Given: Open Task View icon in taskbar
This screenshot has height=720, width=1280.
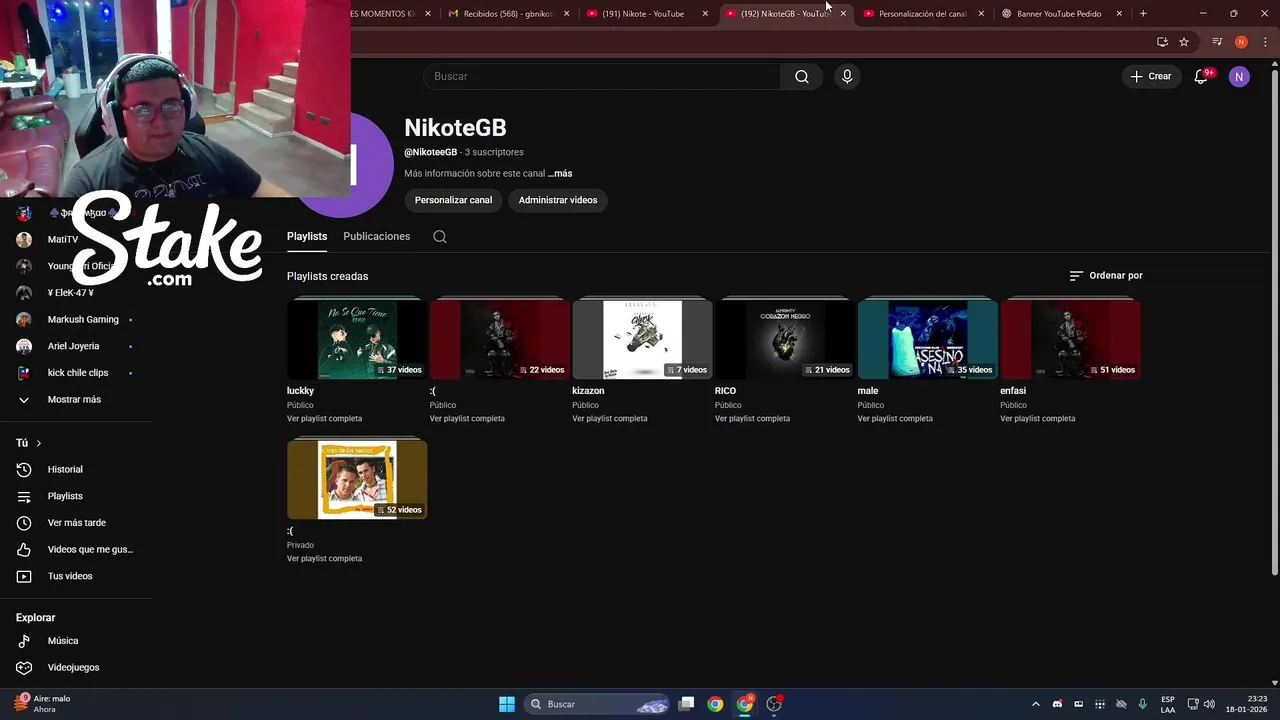Looking at the screenshot, I should pyautogui.click(x=686, y=704).
